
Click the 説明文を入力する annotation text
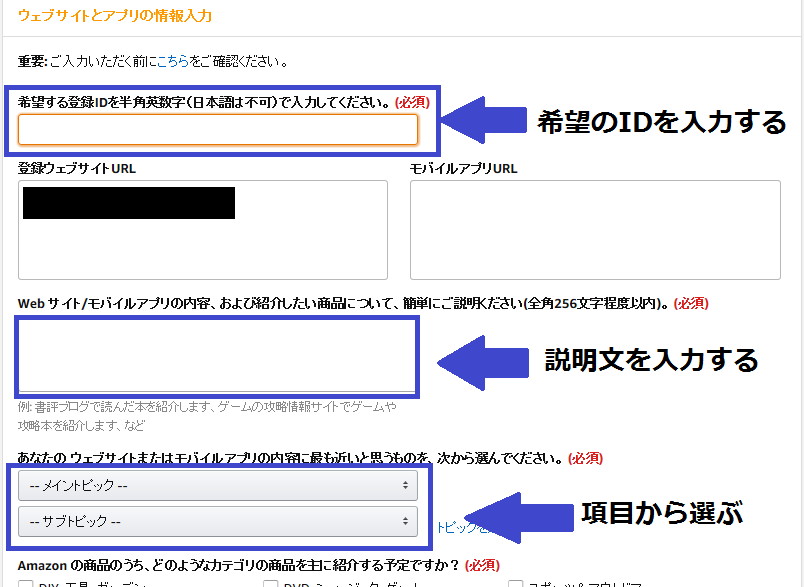[651, 359]
